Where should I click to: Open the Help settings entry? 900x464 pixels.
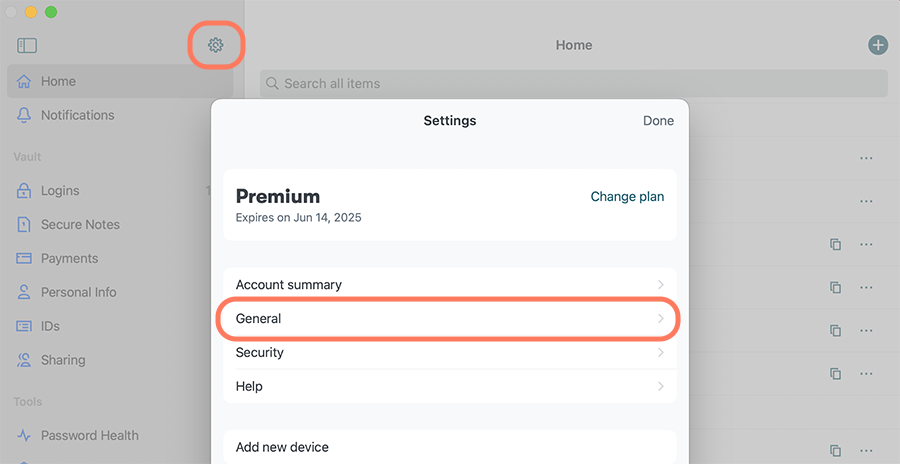tap(450, 386)
